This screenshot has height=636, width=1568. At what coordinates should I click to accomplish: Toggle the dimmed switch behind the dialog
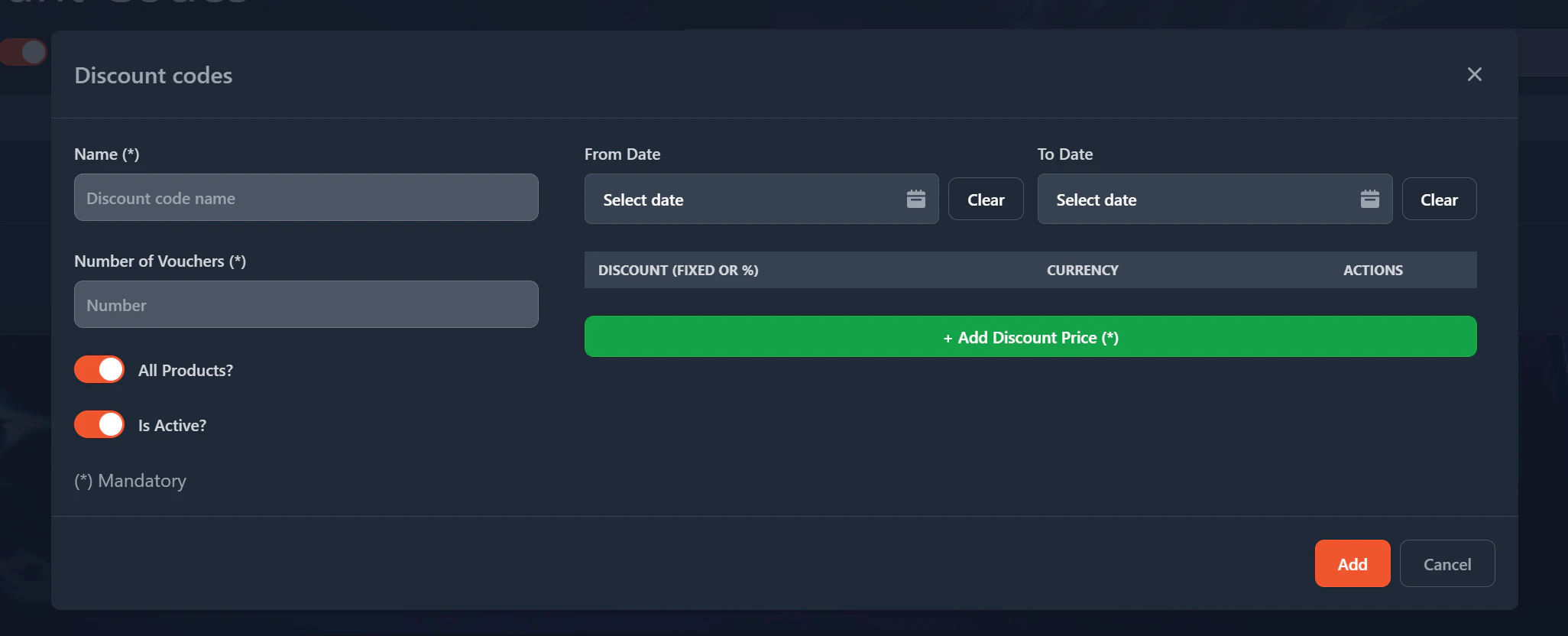23,52
